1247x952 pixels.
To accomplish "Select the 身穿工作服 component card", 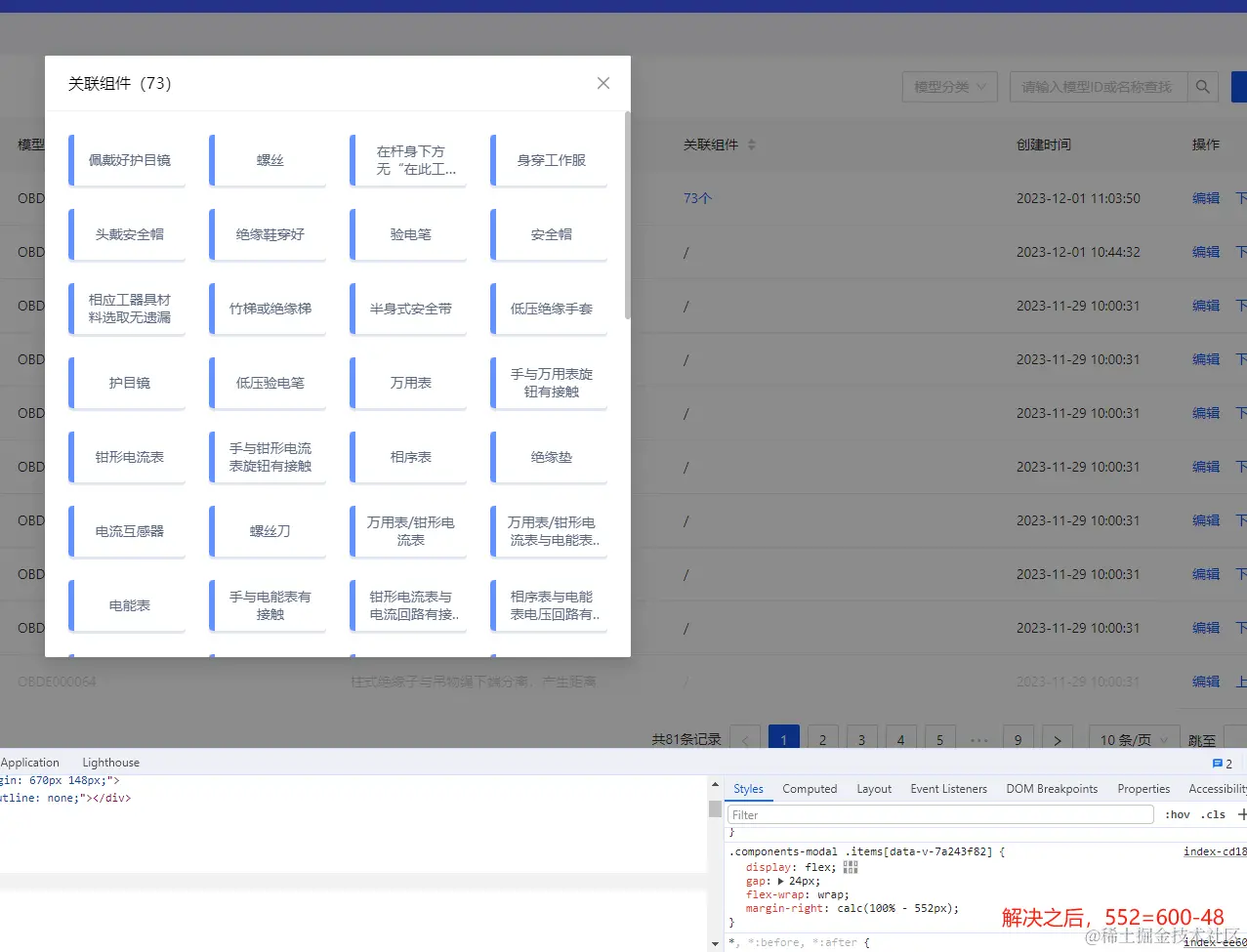I will pos(549,160).
